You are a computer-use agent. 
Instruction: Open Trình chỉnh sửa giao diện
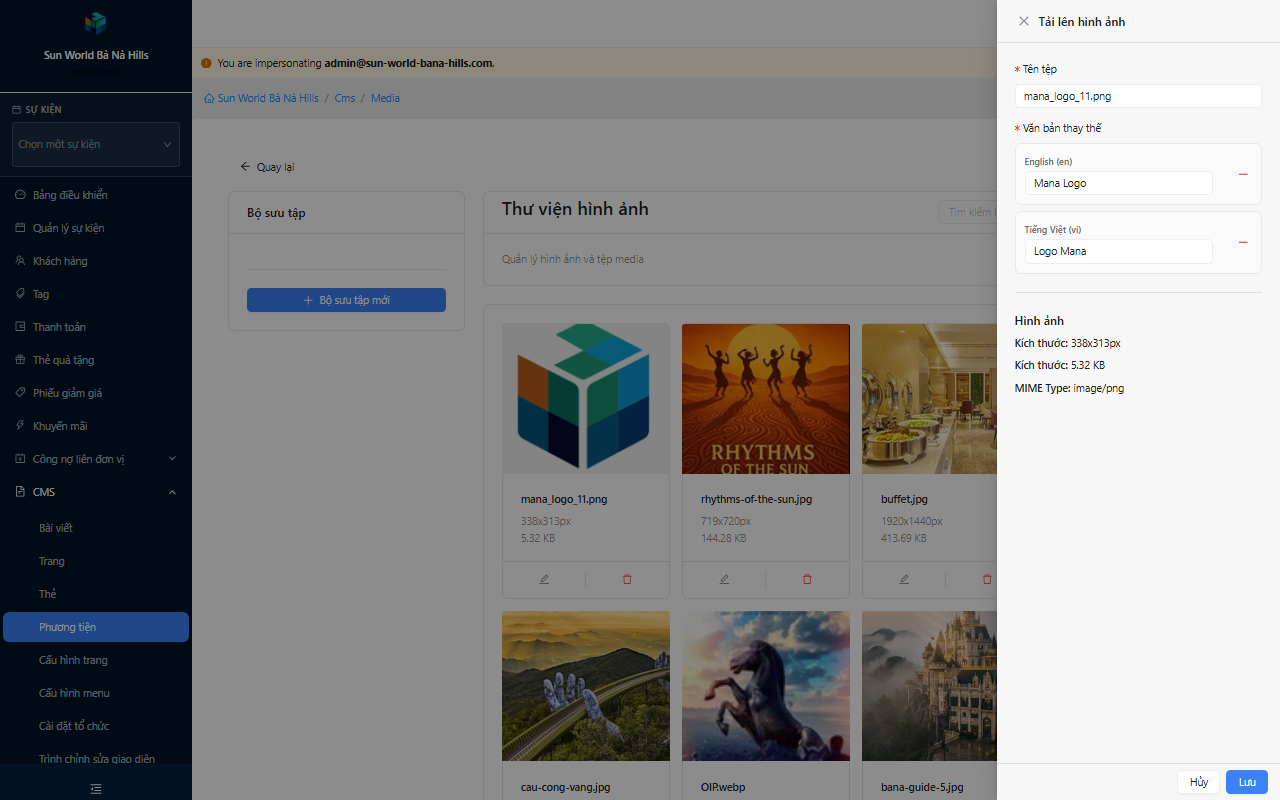pyautogui.click(x=96, y=759)
